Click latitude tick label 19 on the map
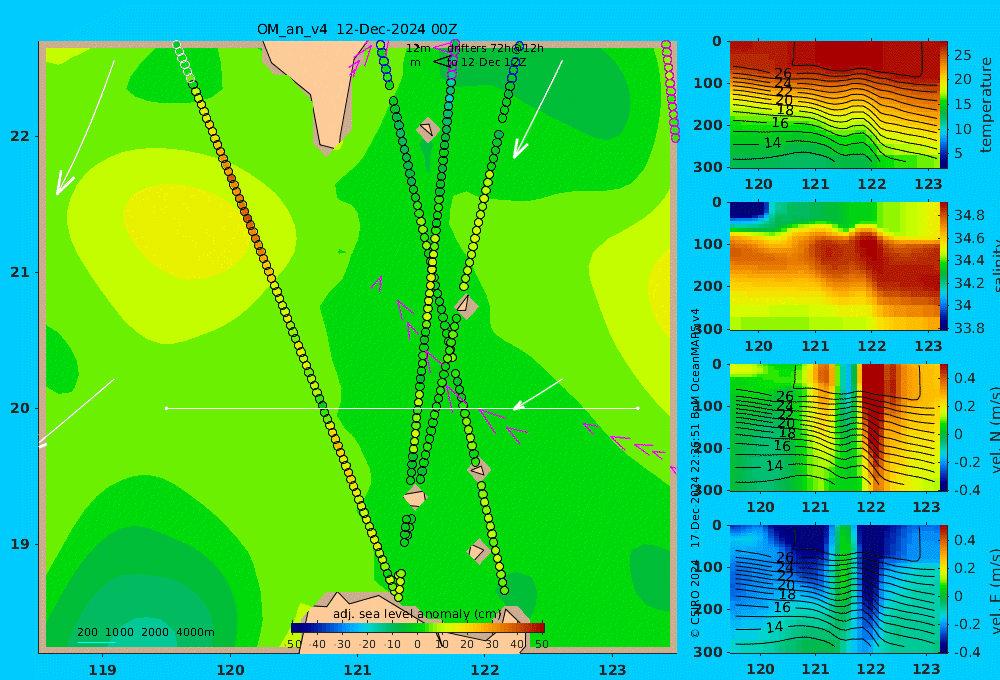The width and height of the screenshot is (1000, 680). tap(20, 544)
